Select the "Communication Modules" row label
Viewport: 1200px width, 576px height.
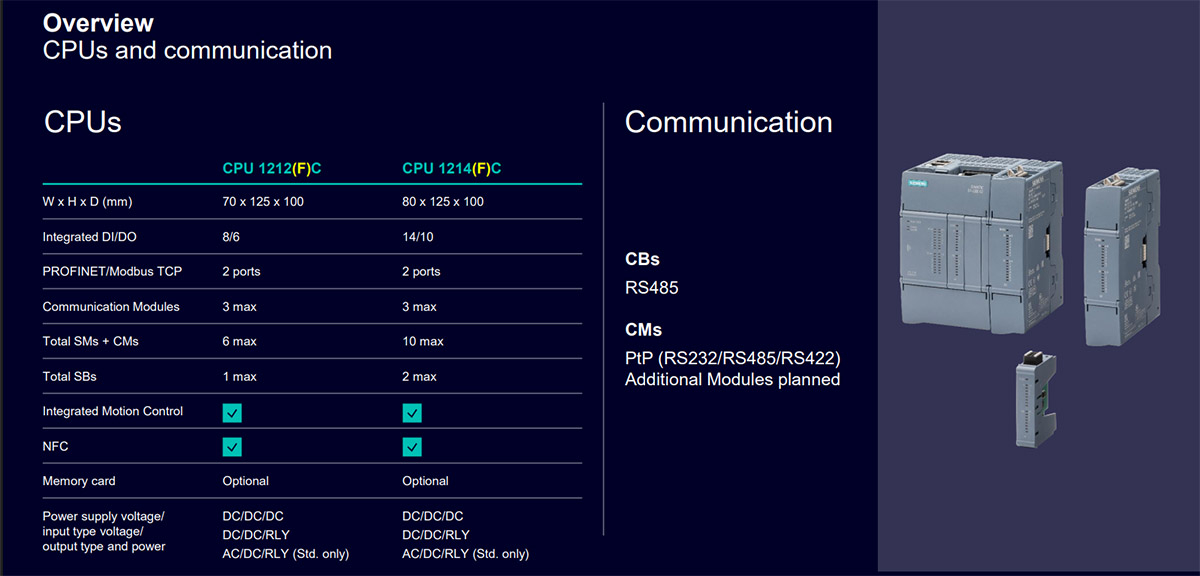(111, 307)
